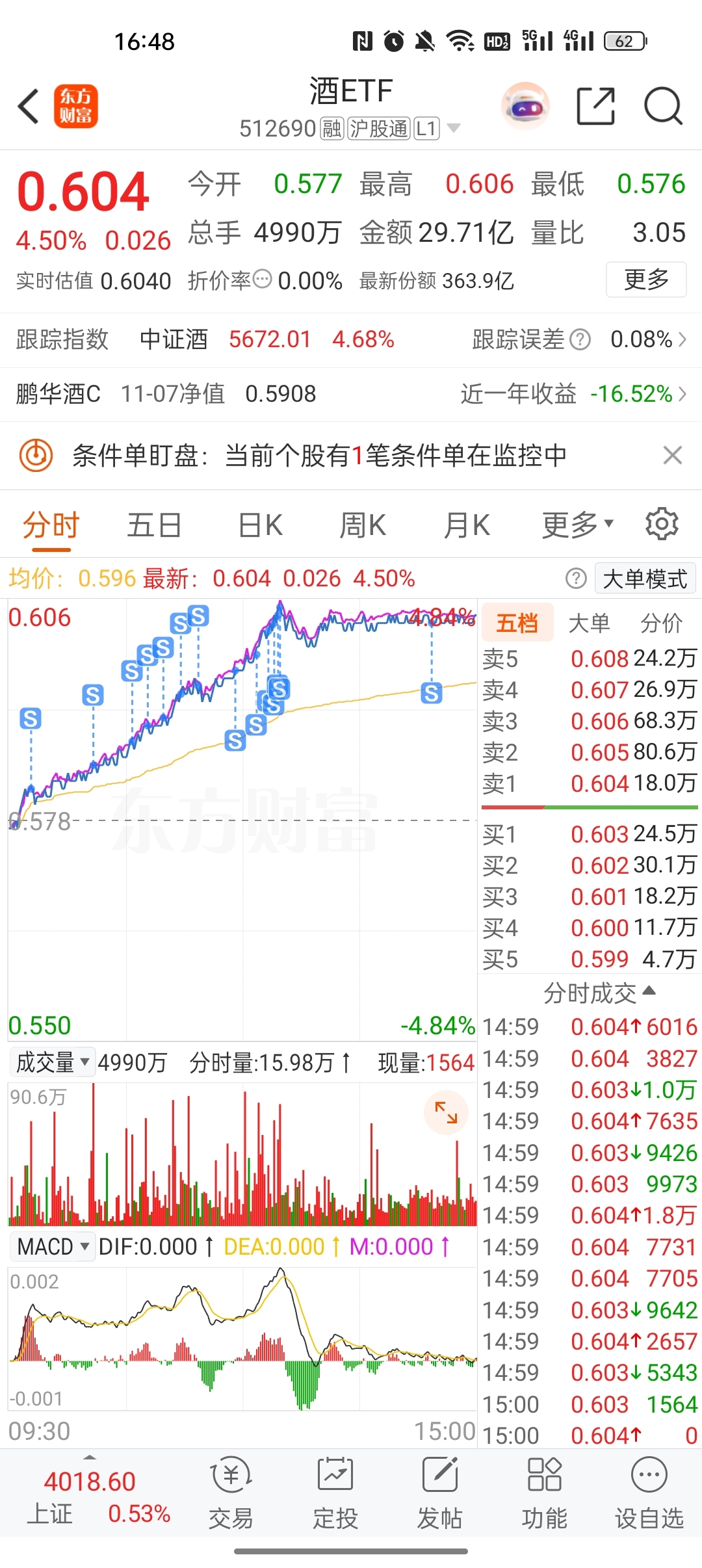The width and height of the screenshot is (702, 1568).
Task: Open the AI robot assistant avatar
Action: pyautogui.click(x=525, y=106)
